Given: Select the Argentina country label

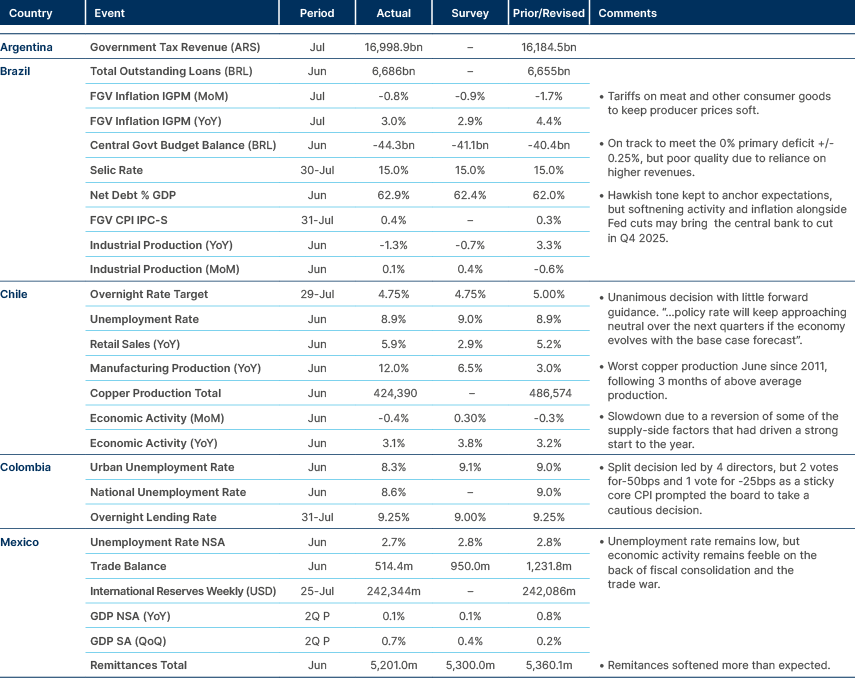Looking at the screenshot, I should point(26,47).
